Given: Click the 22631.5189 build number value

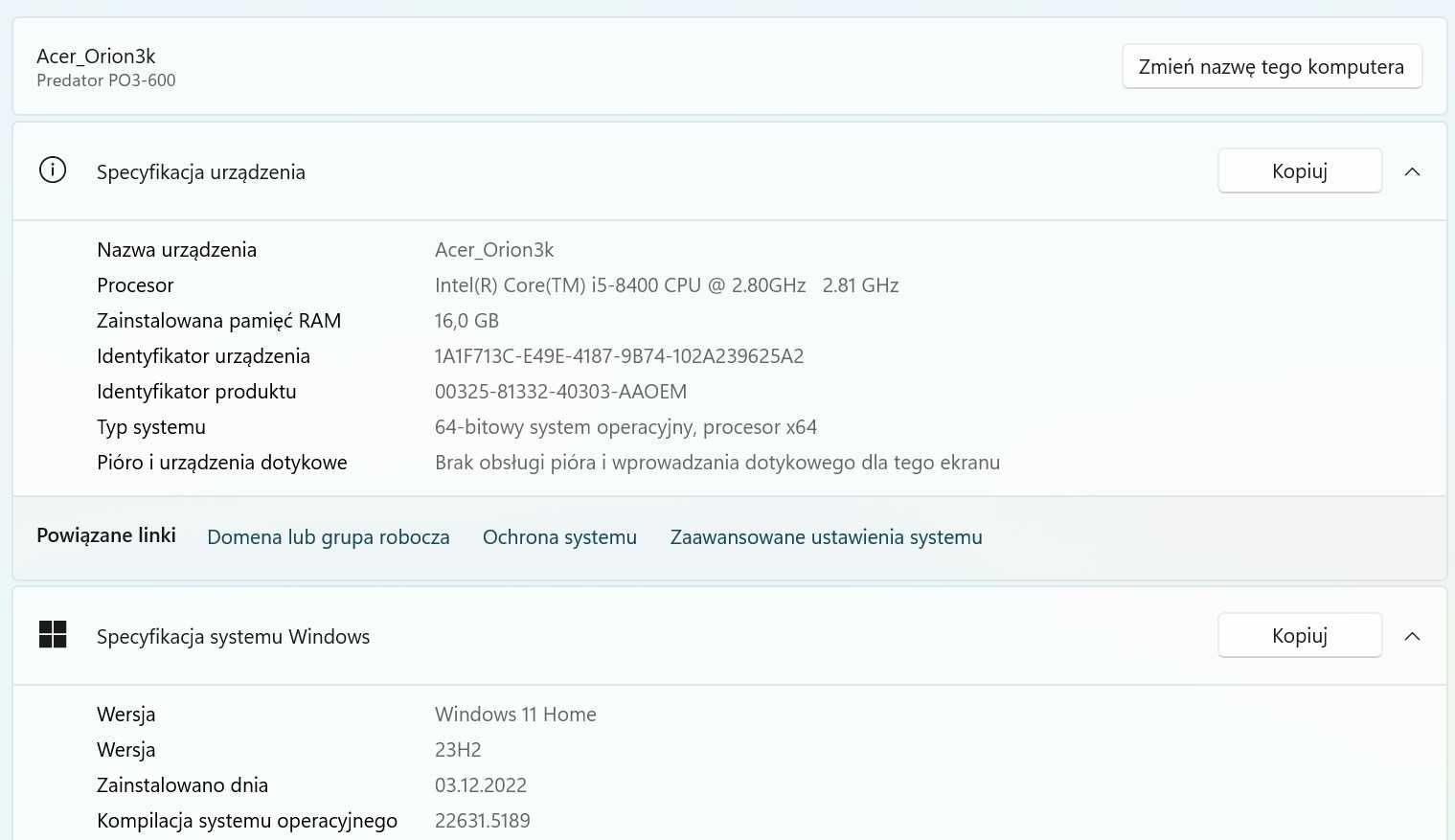Looking at the screenshot, I should [483, 821].
